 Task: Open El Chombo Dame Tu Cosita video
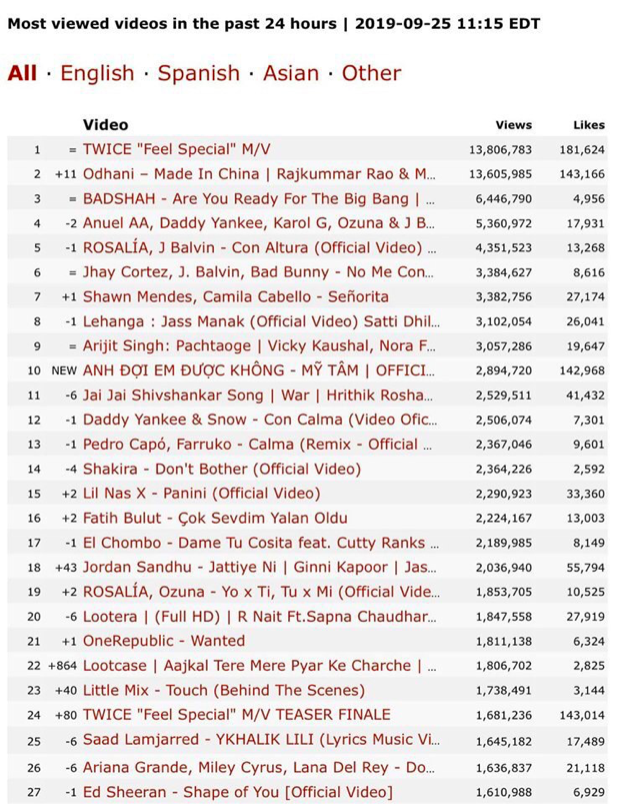pyautogui.click(x=261, y=542)
